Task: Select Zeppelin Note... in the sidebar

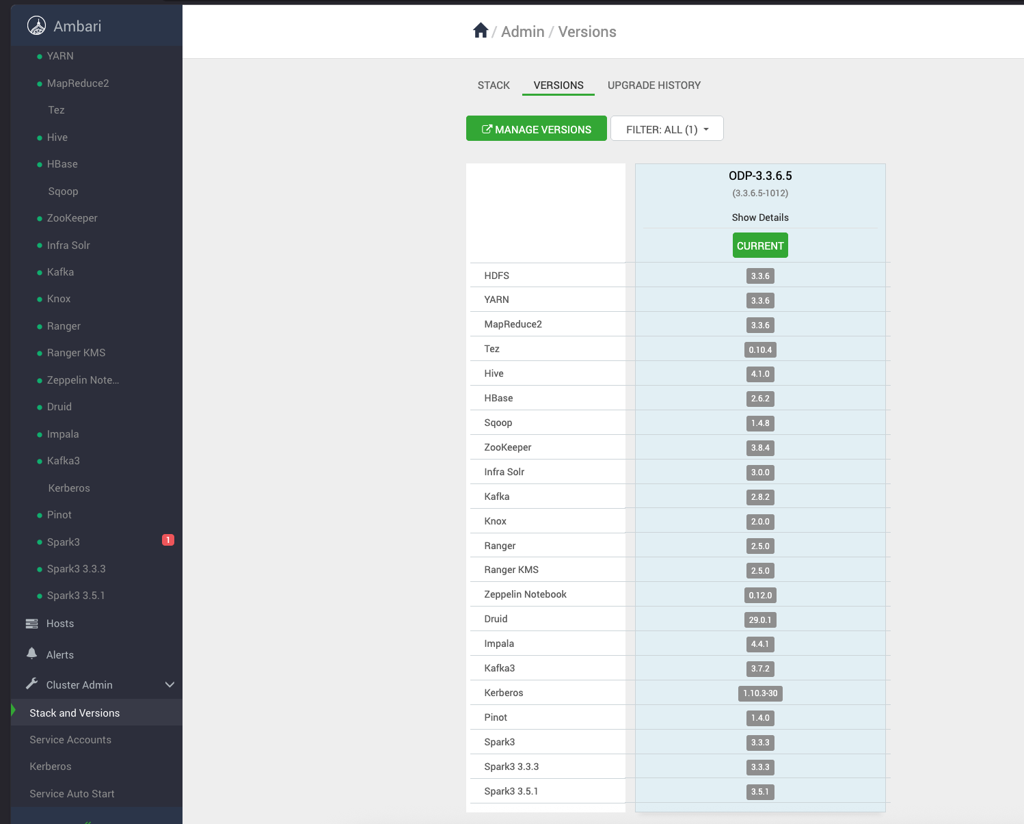Action: [83, 380]
